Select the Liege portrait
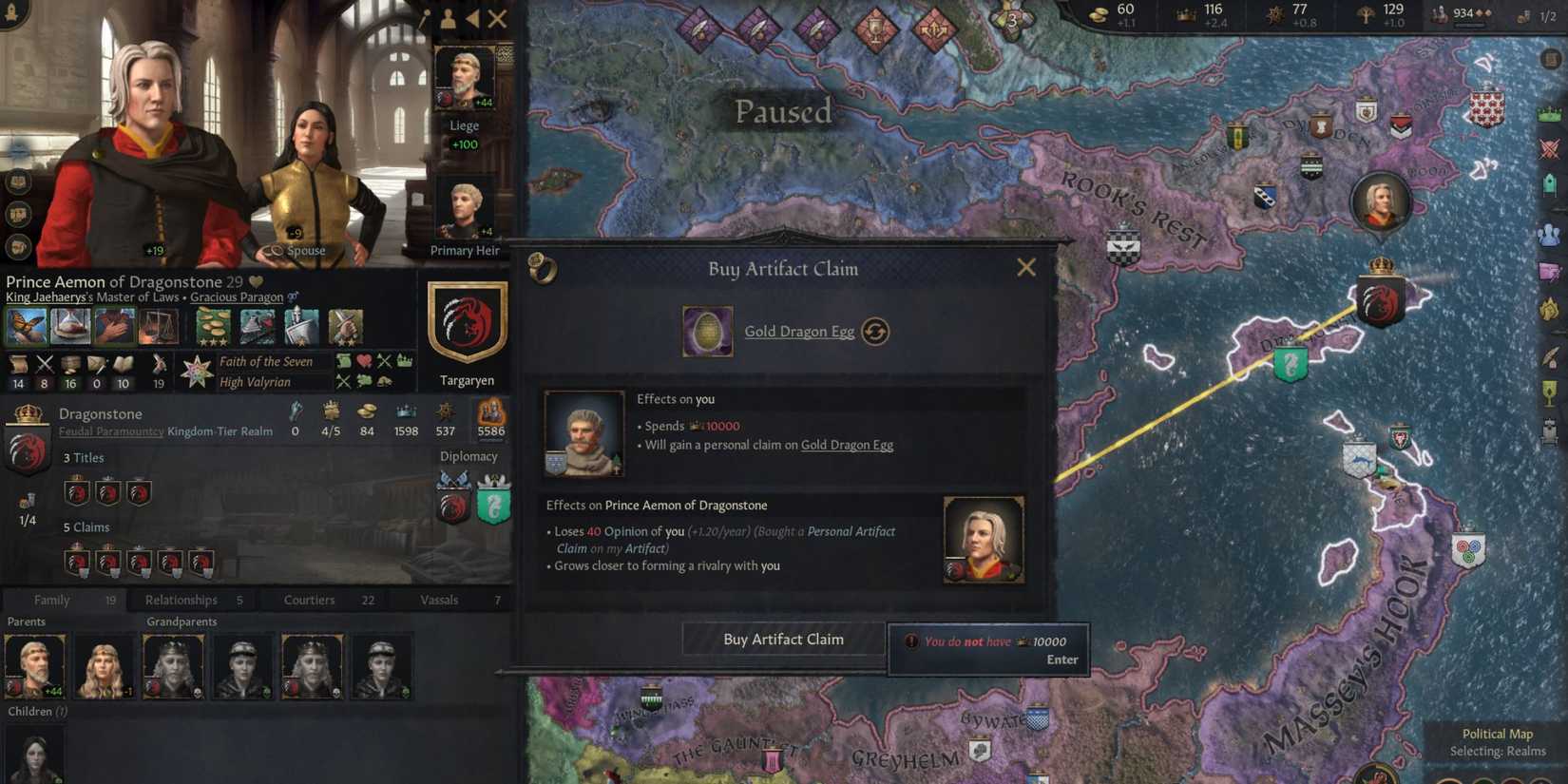 tap(465, 76)
